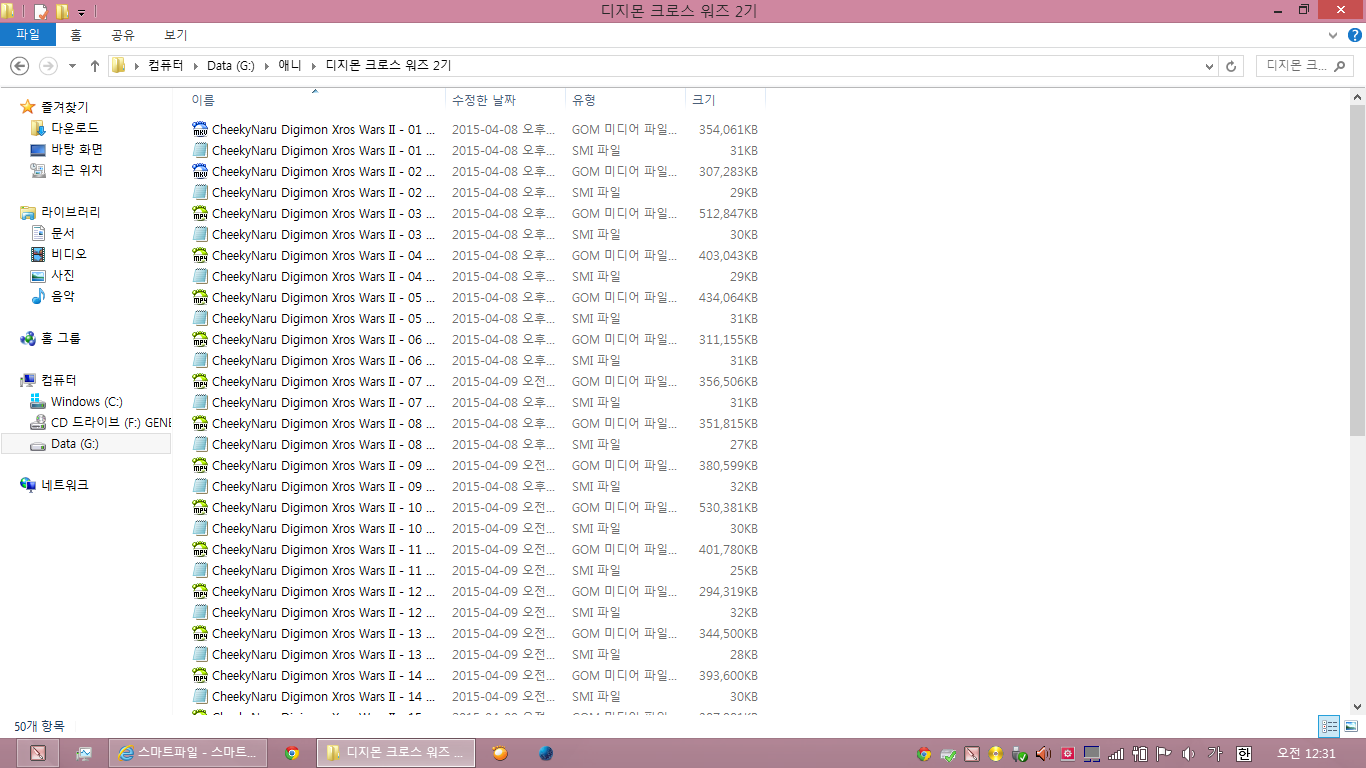
Task: Select 라이브러리 in the navigation pane
Action: point(70,212)
